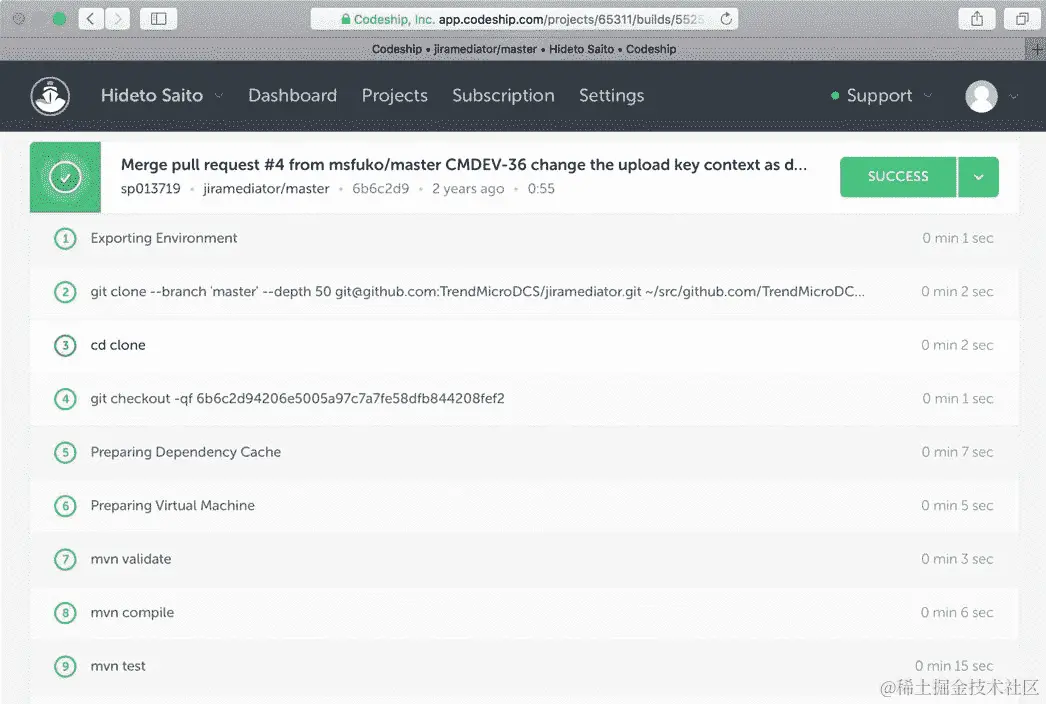Image resolution: width=1046 pixels, height=704 pixels.
Task: Expand Preparing Dependency Cache step
Action: (x=524, y=452)
